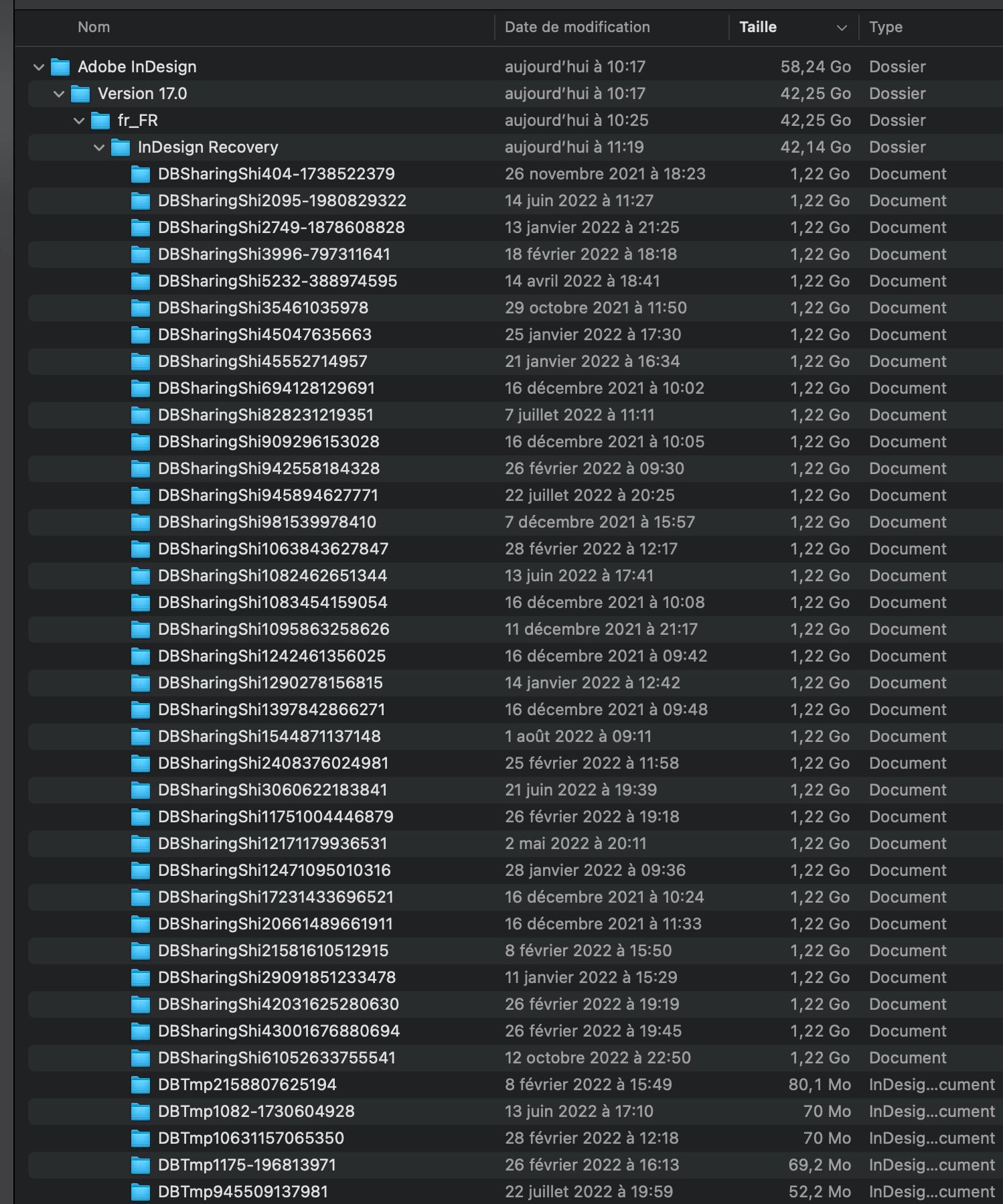This screenshot has width=1003, height=1204.
Task: Click icon of DBSharingShi2095-1980829322
Action: pos(141,201)
